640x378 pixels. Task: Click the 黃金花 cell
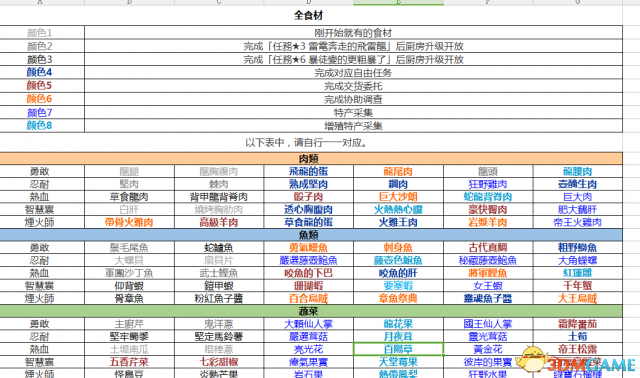488,349
